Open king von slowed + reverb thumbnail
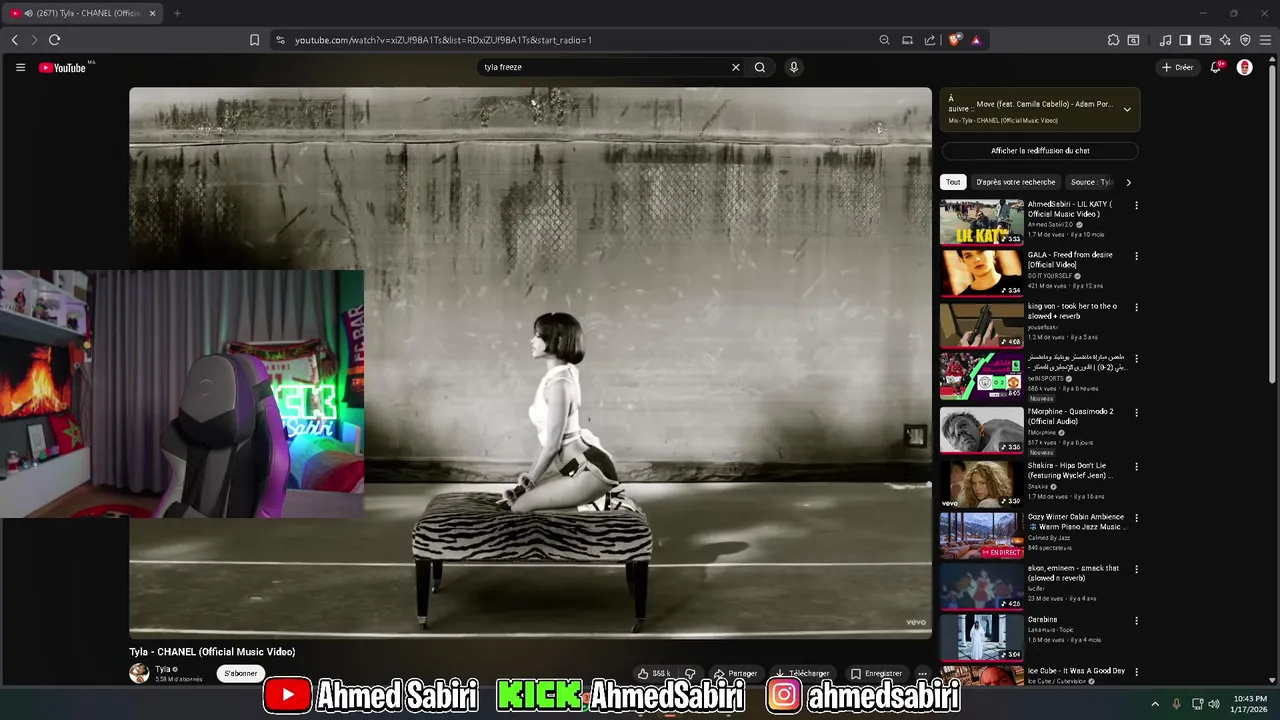Screen dimensions: 1280x720 (x=982, y=324)
